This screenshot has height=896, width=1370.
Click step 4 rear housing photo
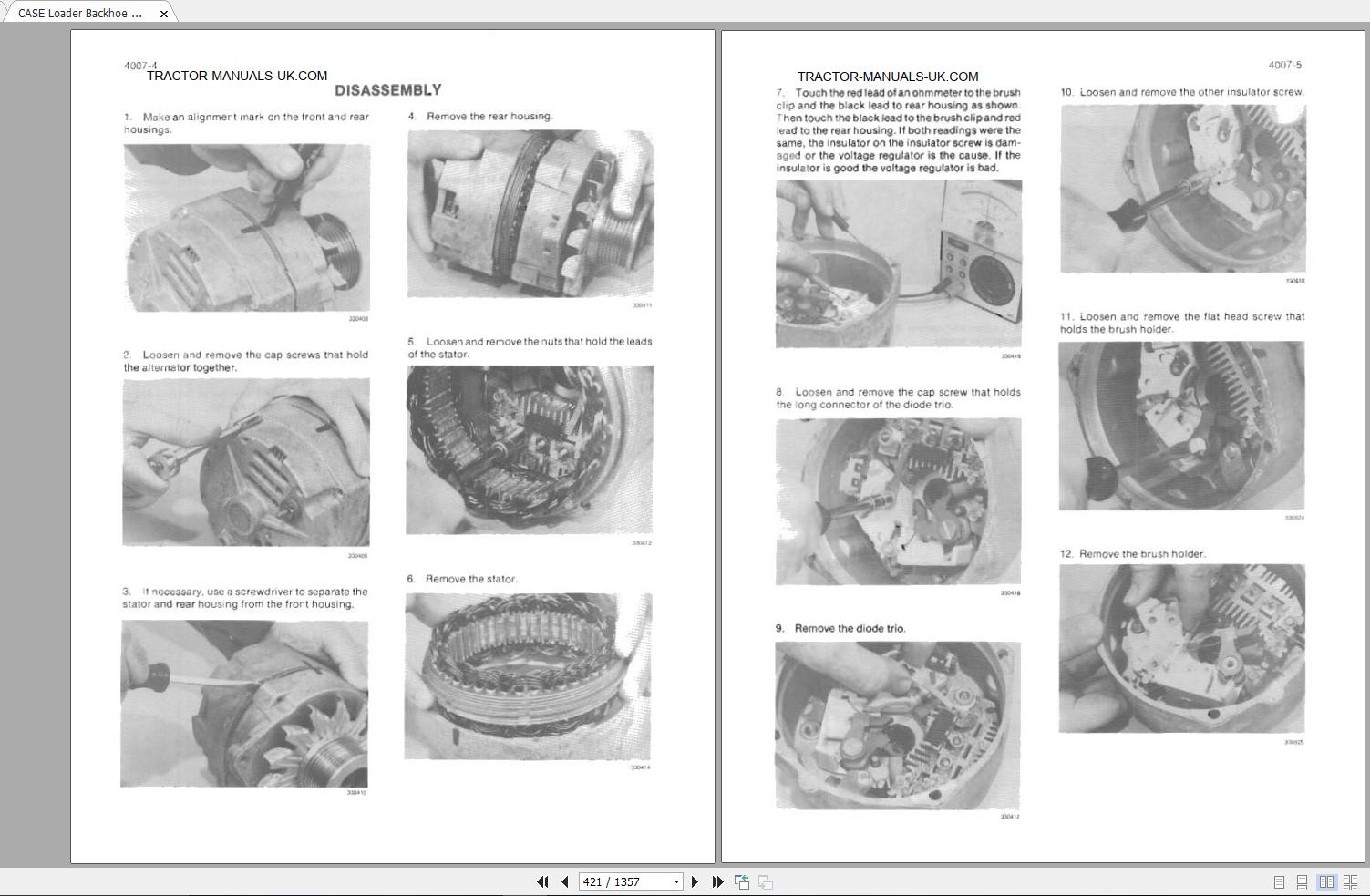[530, 213]
